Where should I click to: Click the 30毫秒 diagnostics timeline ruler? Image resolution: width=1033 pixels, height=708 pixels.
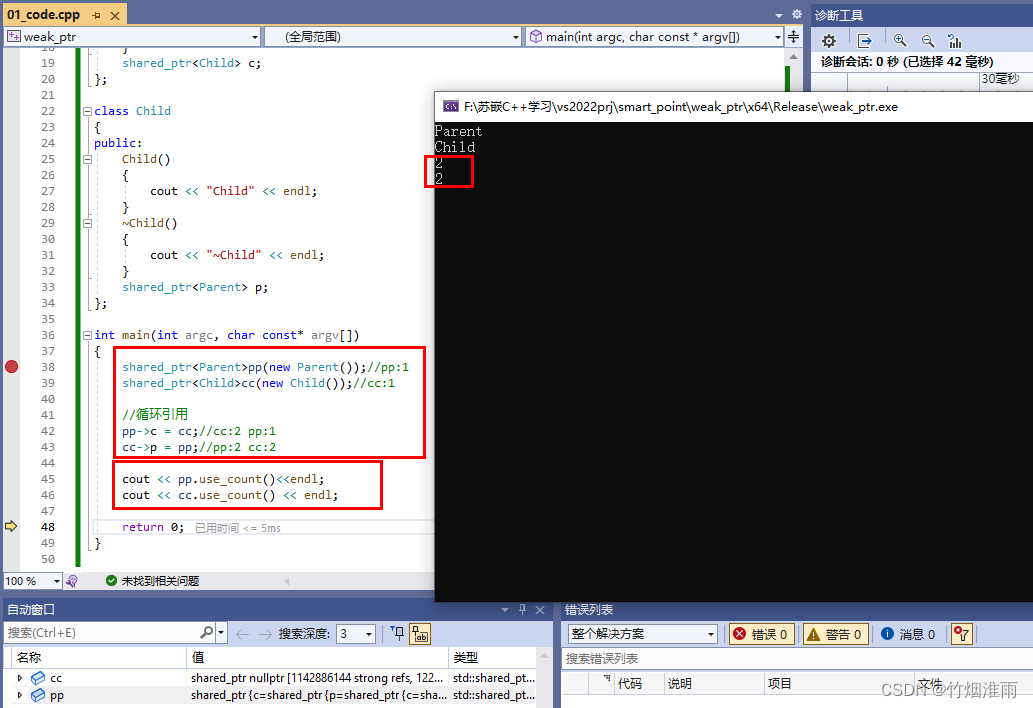pos(1000,79)
